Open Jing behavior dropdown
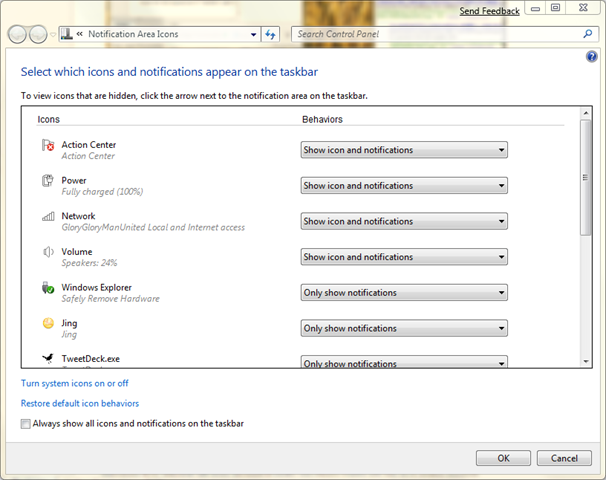The width and height of the screenshot is (606, 480). pos(404,329)
